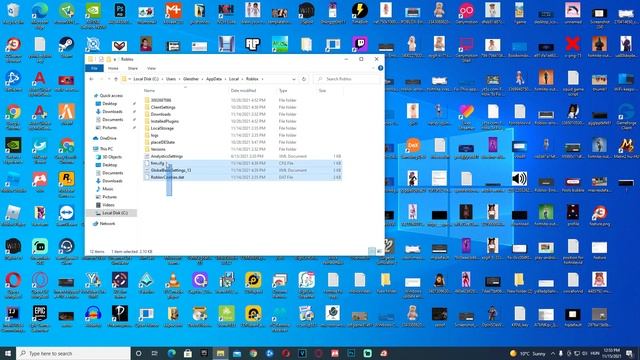
Task: Sort files by the Type column
Action: point(283,91)
